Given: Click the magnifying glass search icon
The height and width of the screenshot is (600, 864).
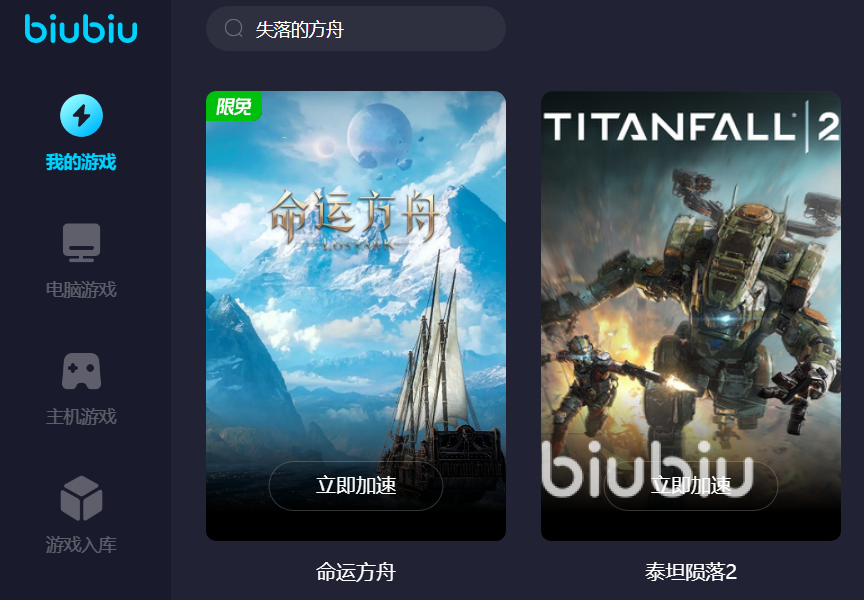Looking at the screenshot, I should (234, 28).
